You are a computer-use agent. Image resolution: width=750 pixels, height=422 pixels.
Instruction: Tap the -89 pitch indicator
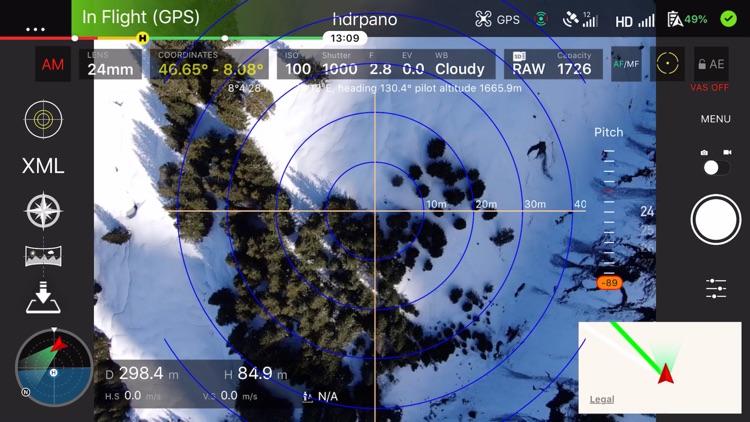609,283
